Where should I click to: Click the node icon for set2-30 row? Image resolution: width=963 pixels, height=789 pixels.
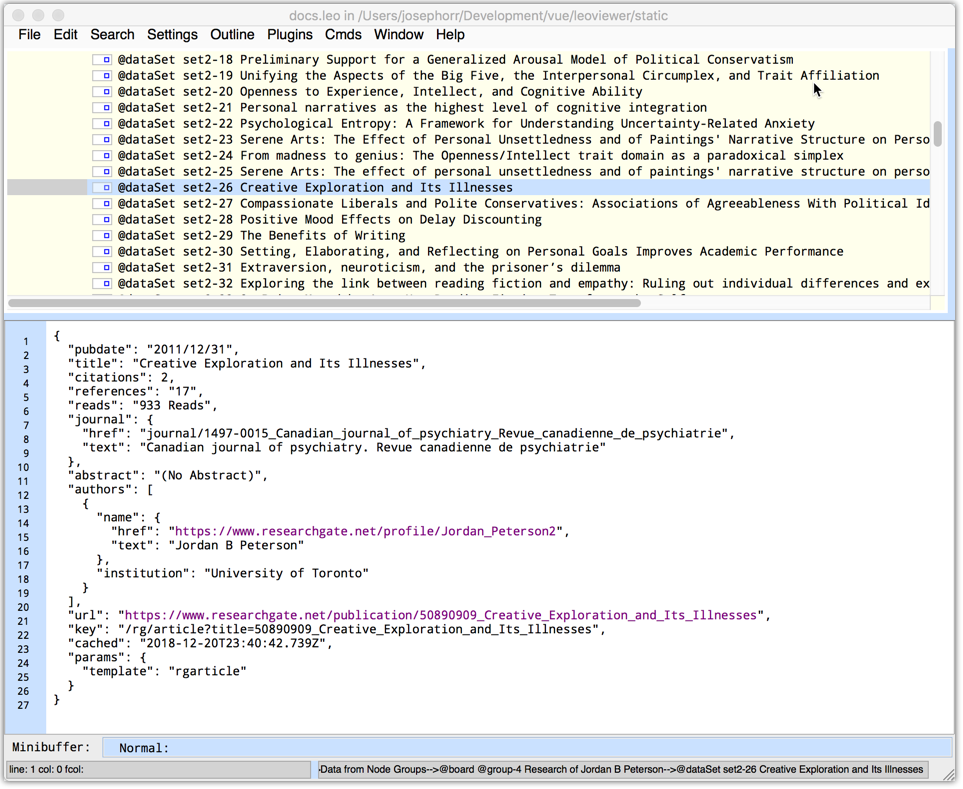coord(102,251)
